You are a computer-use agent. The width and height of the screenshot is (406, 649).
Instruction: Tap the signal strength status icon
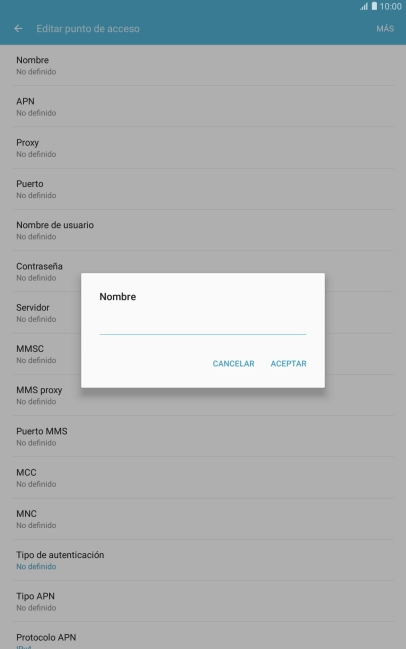click(364, 6)
